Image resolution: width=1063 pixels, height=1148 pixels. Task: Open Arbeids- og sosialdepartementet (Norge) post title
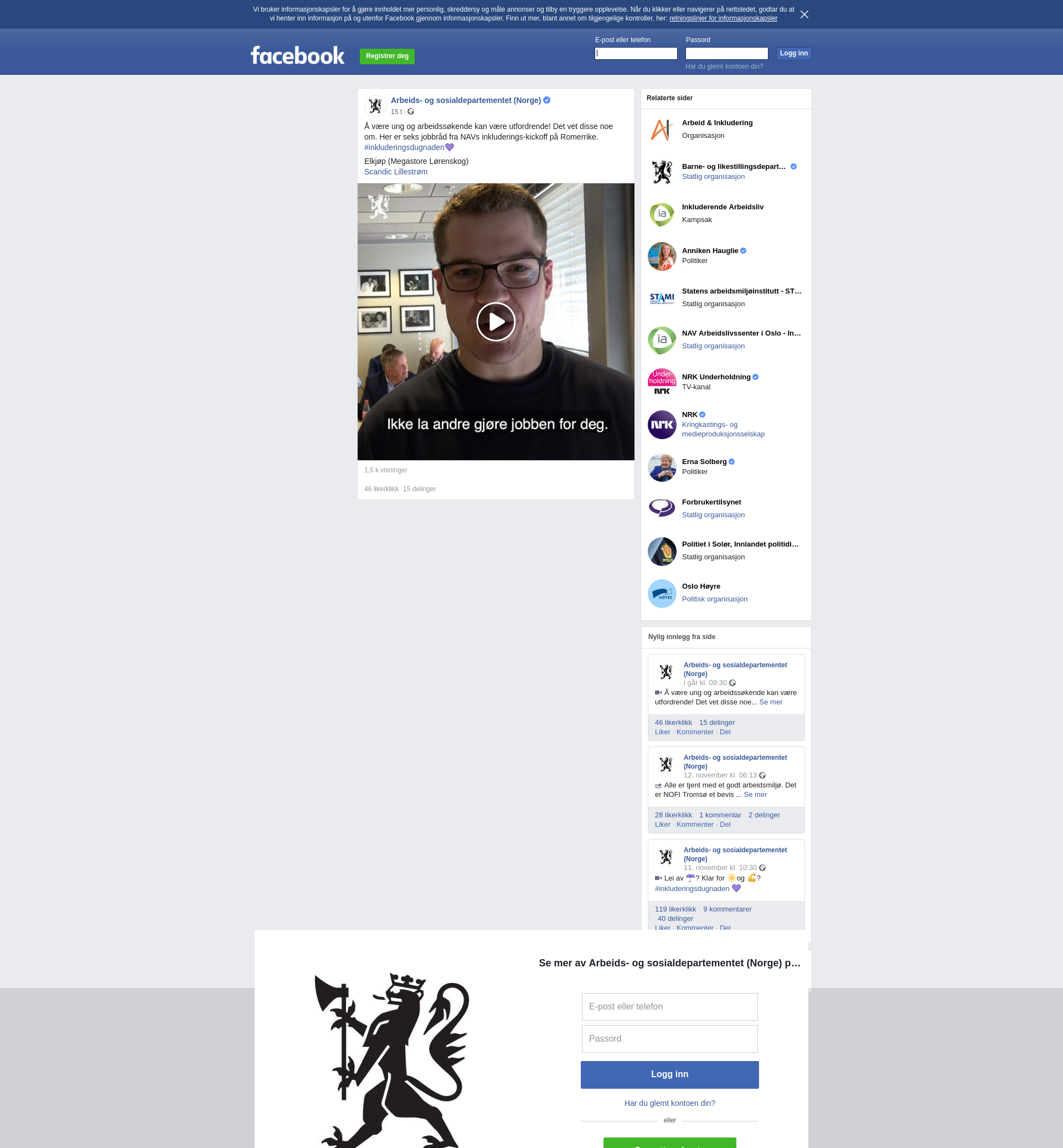pos(466,100)
